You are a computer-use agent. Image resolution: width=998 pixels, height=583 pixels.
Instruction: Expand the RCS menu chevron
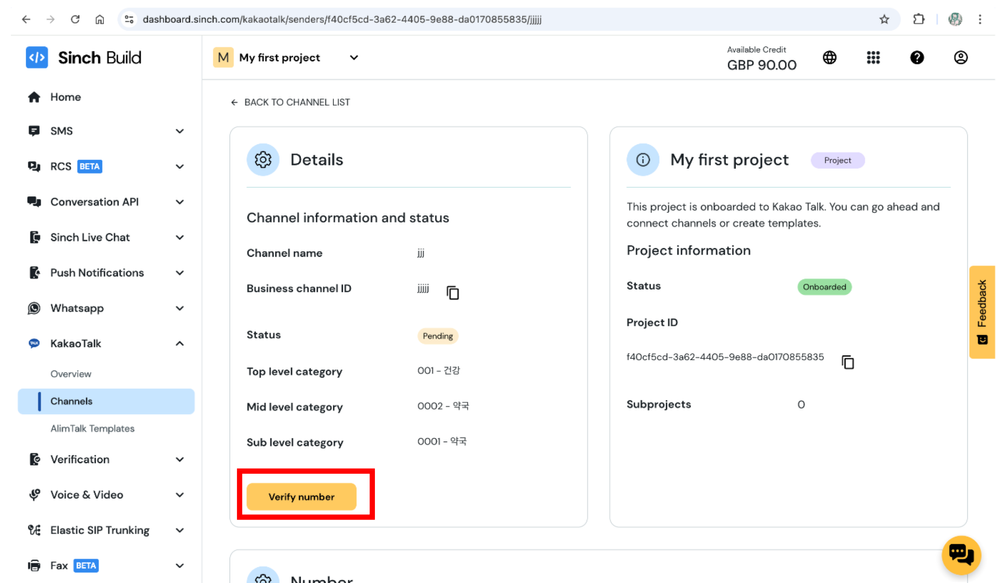pyautogui.click(x=180, y=167)
